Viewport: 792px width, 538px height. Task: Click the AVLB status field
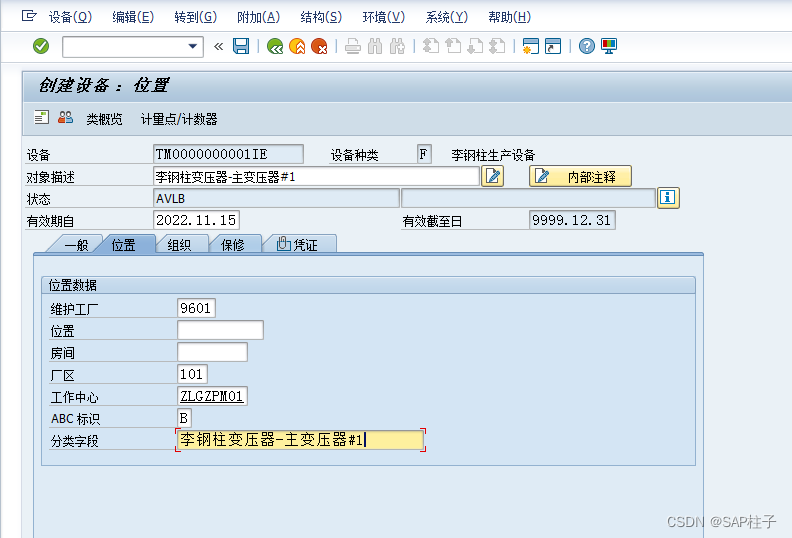[276, 198]
